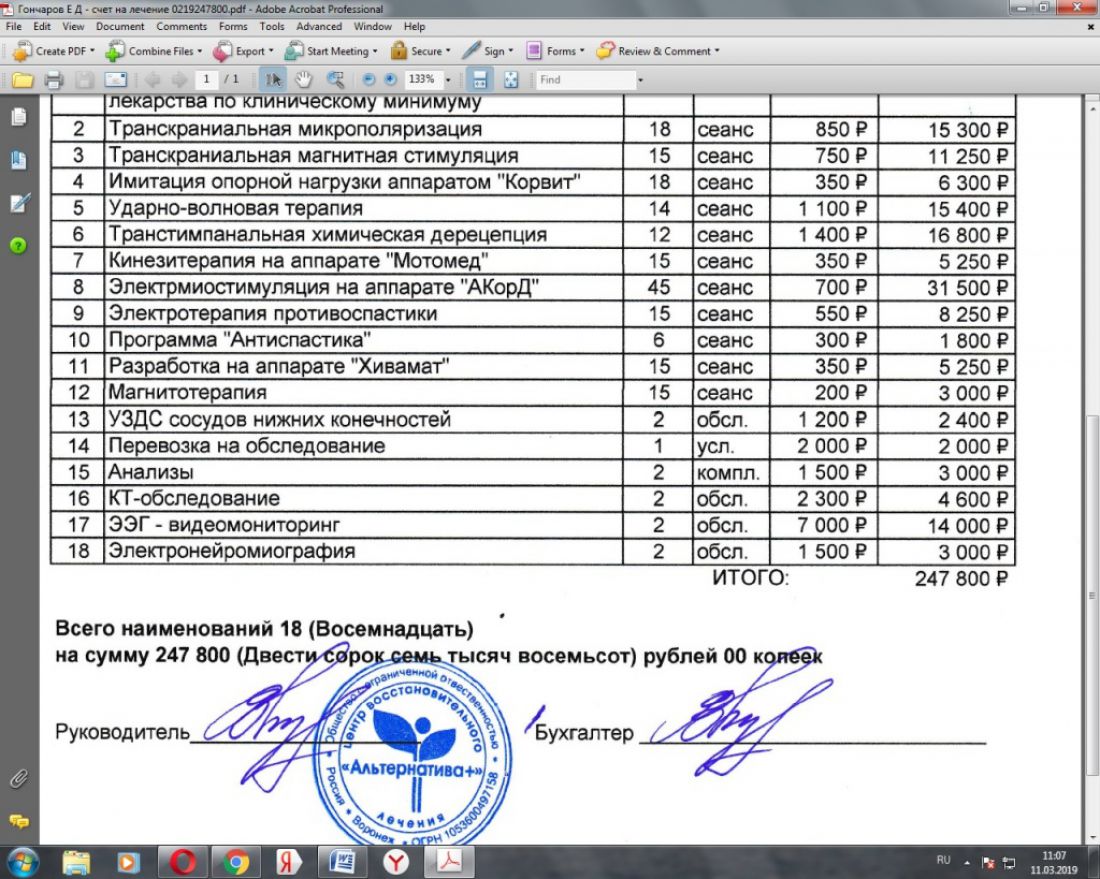
Task: Open the View menu
Action: tap(73, 27)
